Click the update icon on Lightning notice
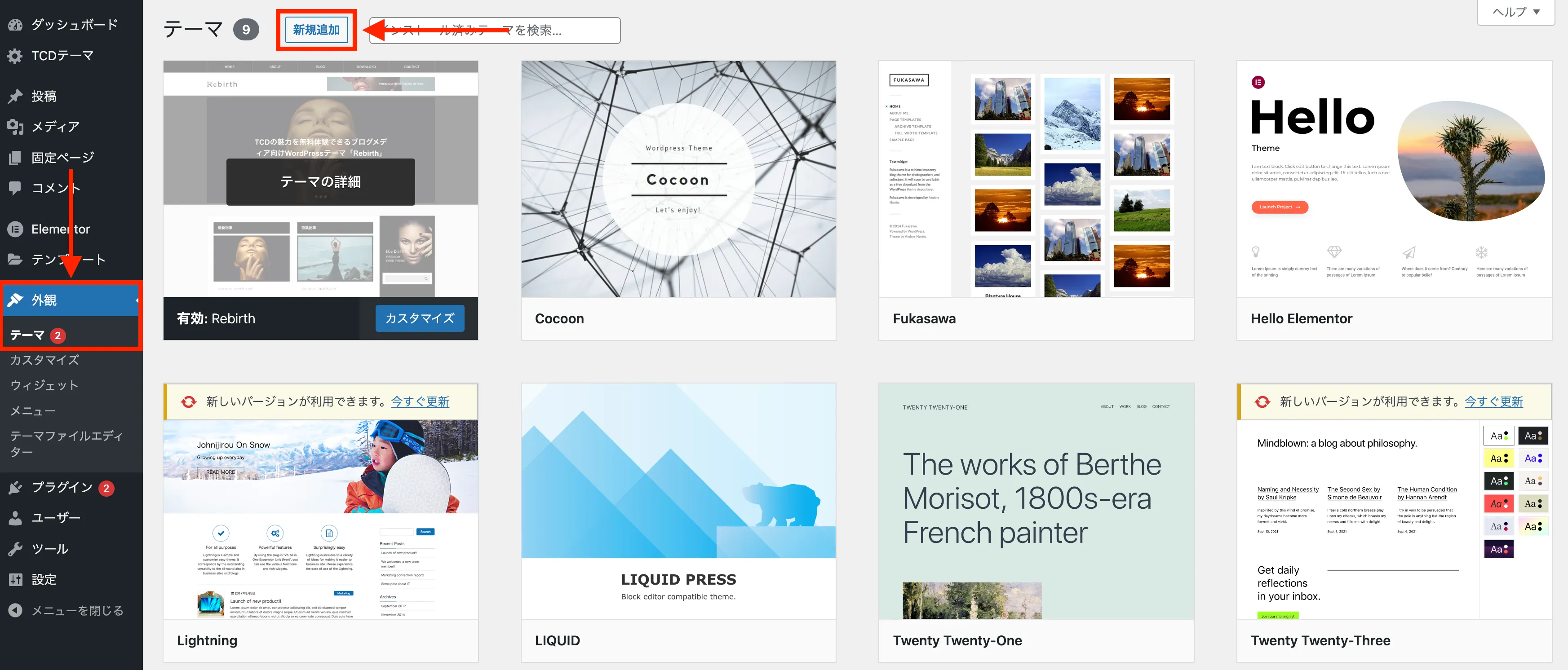 [x=189, y=401]
